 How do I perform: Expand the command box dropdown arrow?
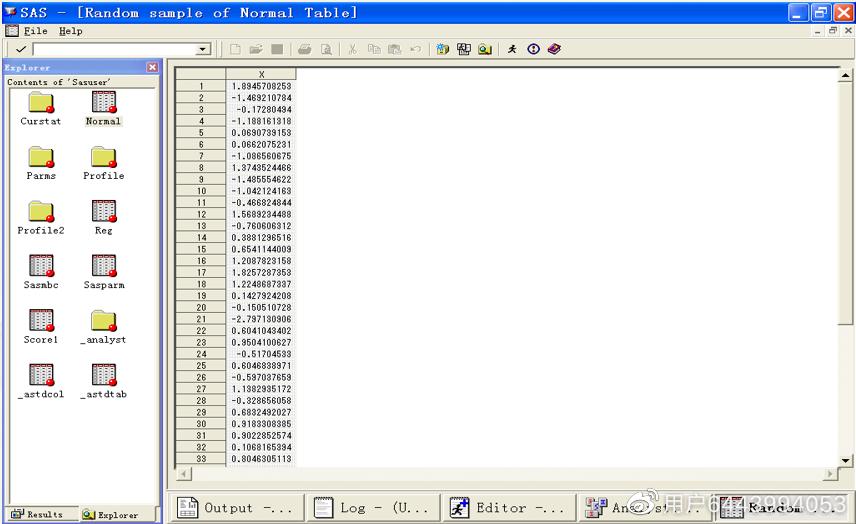[203, 49]
